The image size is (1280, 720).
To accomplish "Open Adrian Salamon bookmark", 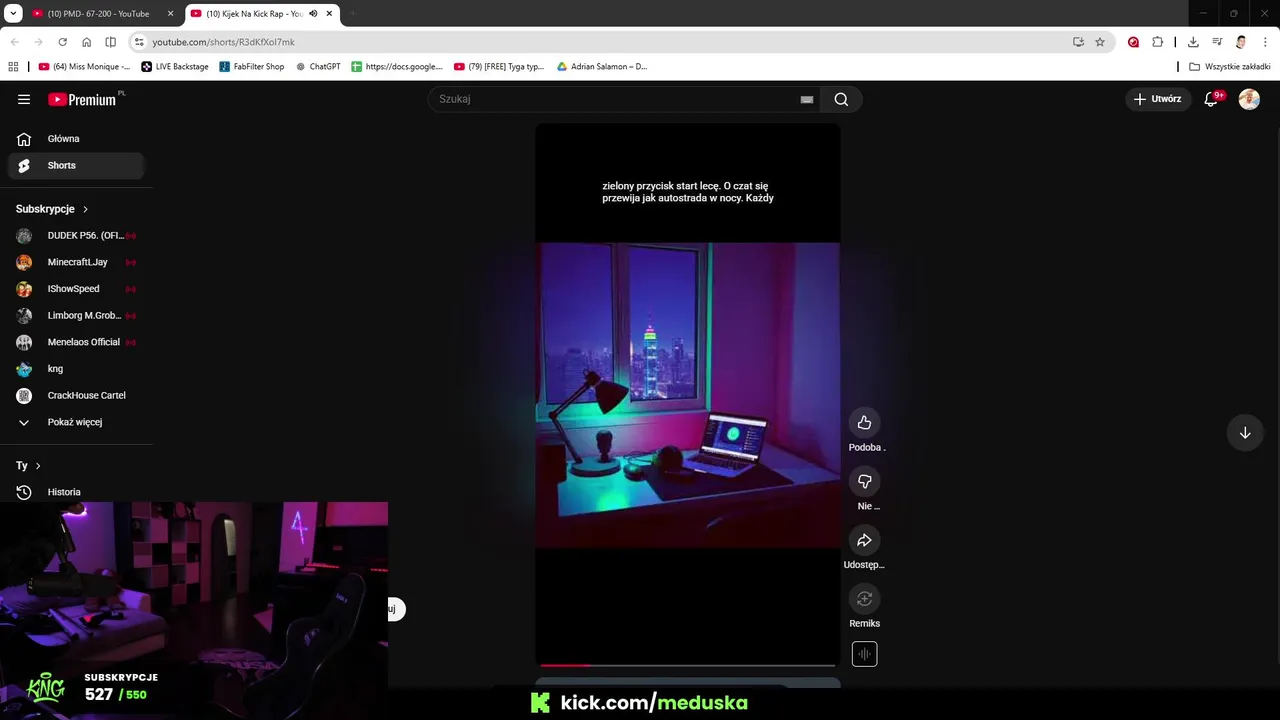I will pyautogui.click(x=602, y=66).
